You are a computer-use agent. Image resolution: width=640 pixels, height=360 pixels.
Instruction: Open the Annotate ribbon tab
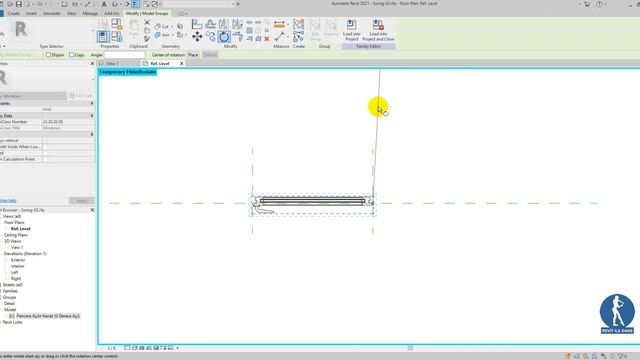(x=52, y=13)
